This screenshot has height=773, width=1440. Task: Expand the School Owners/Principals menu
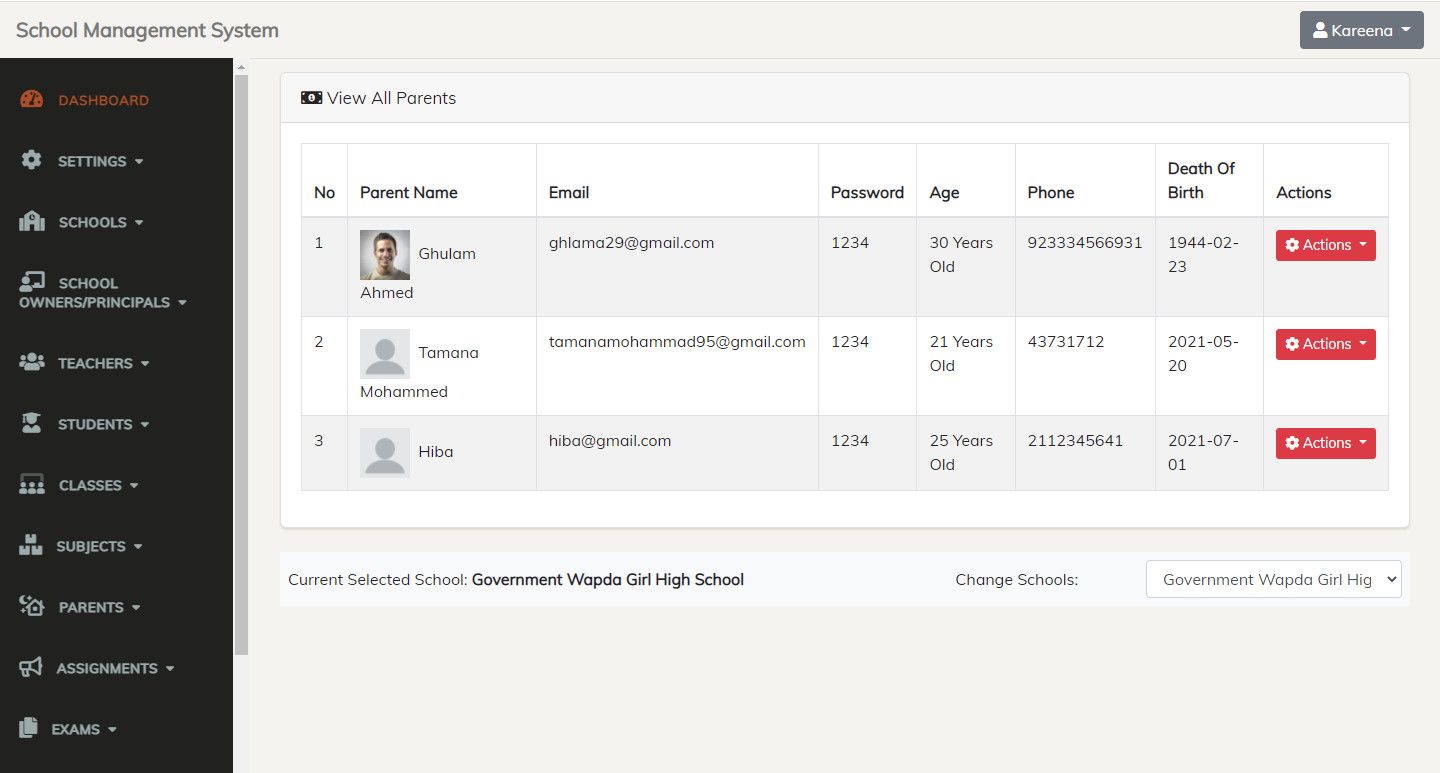[102, 292]
